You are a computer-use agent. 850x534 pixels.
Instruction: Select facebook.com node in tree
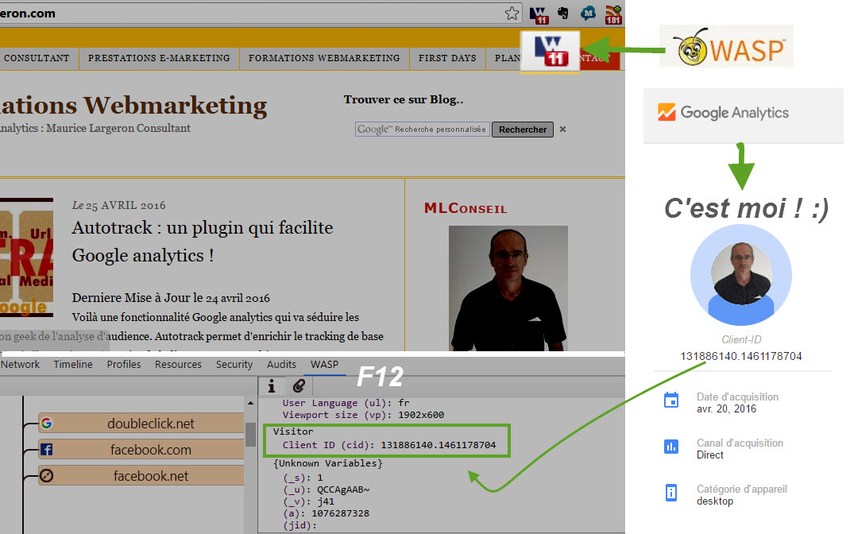click(x=141, y=449)
